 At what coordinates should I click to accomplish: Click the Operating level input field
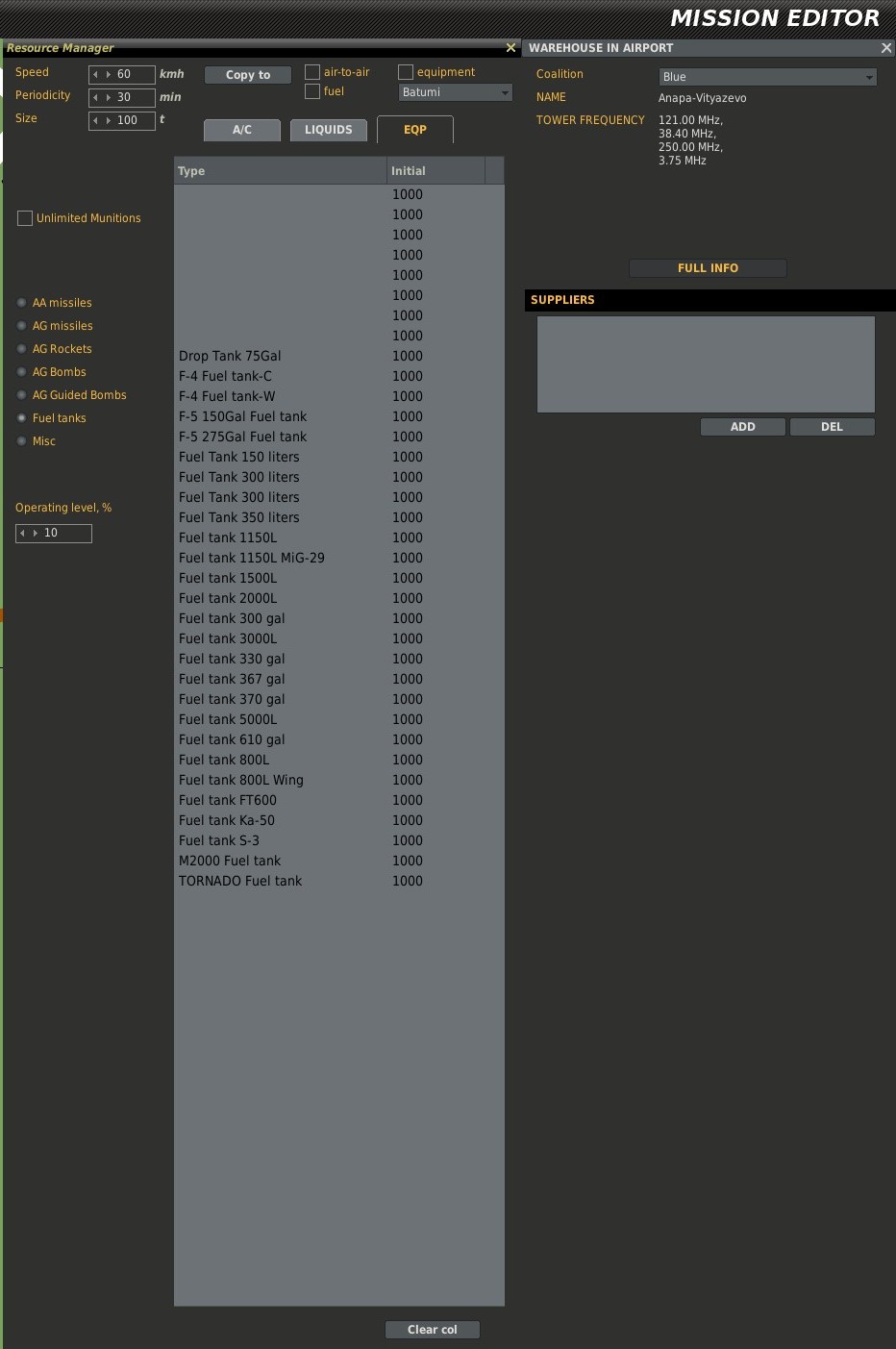coord(54,533)
